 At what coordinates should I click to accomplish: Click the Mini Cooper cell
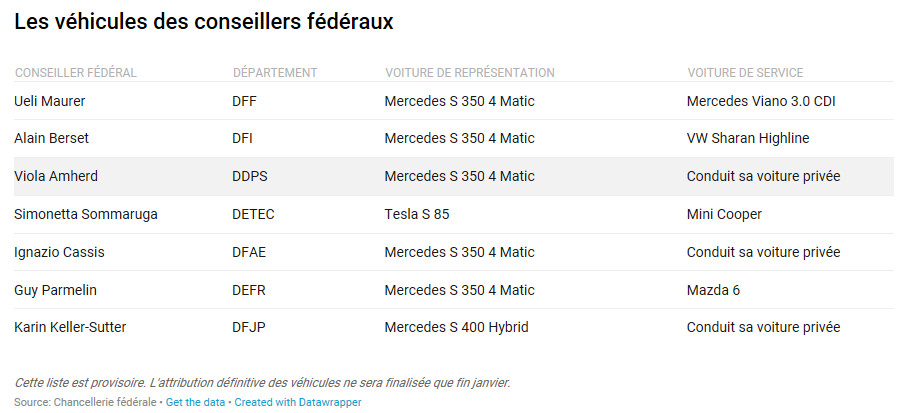point(724,214)
